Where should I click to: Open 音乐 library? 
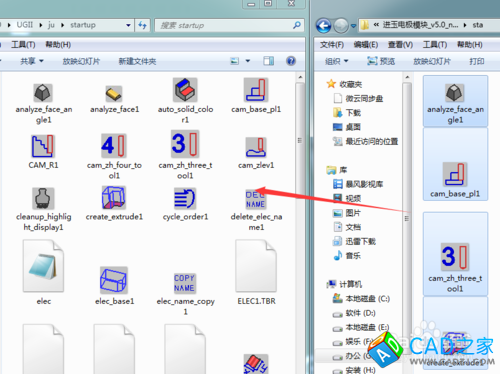347,256
